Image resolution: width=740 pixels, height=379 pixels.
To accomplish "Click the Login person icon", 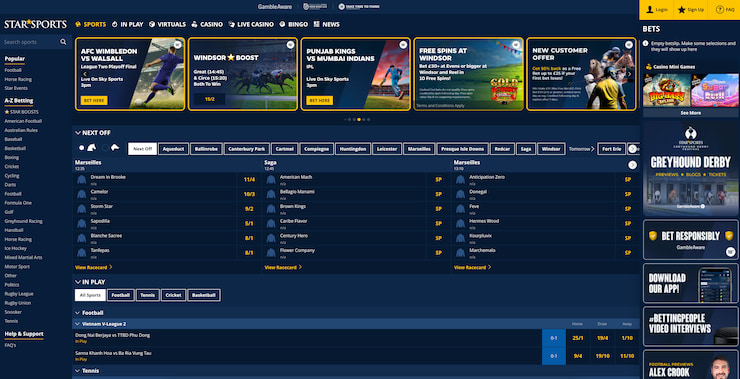I will click(650, 9).
